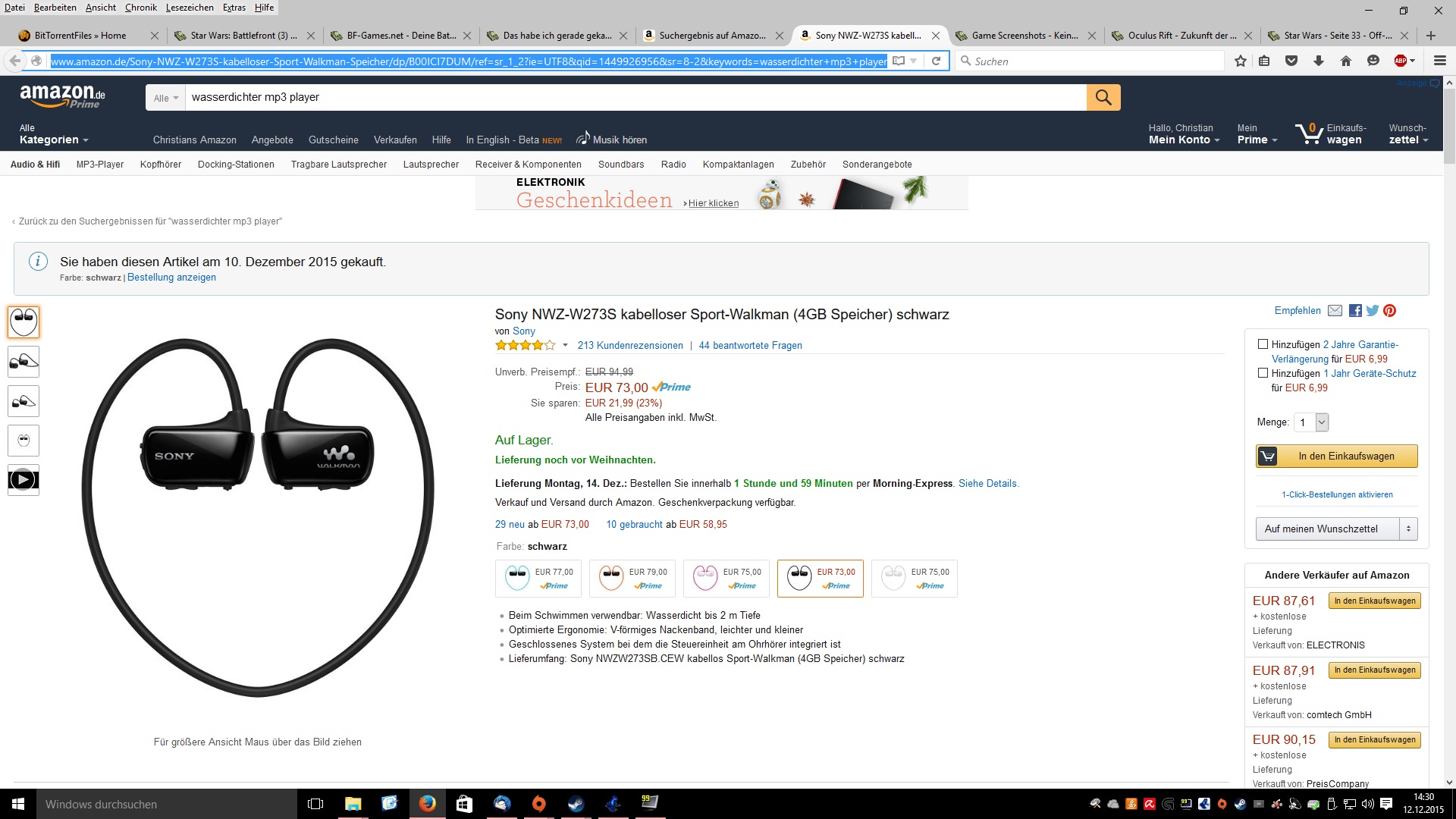Open the Steam icon in taskbar

tap(576, 804)
